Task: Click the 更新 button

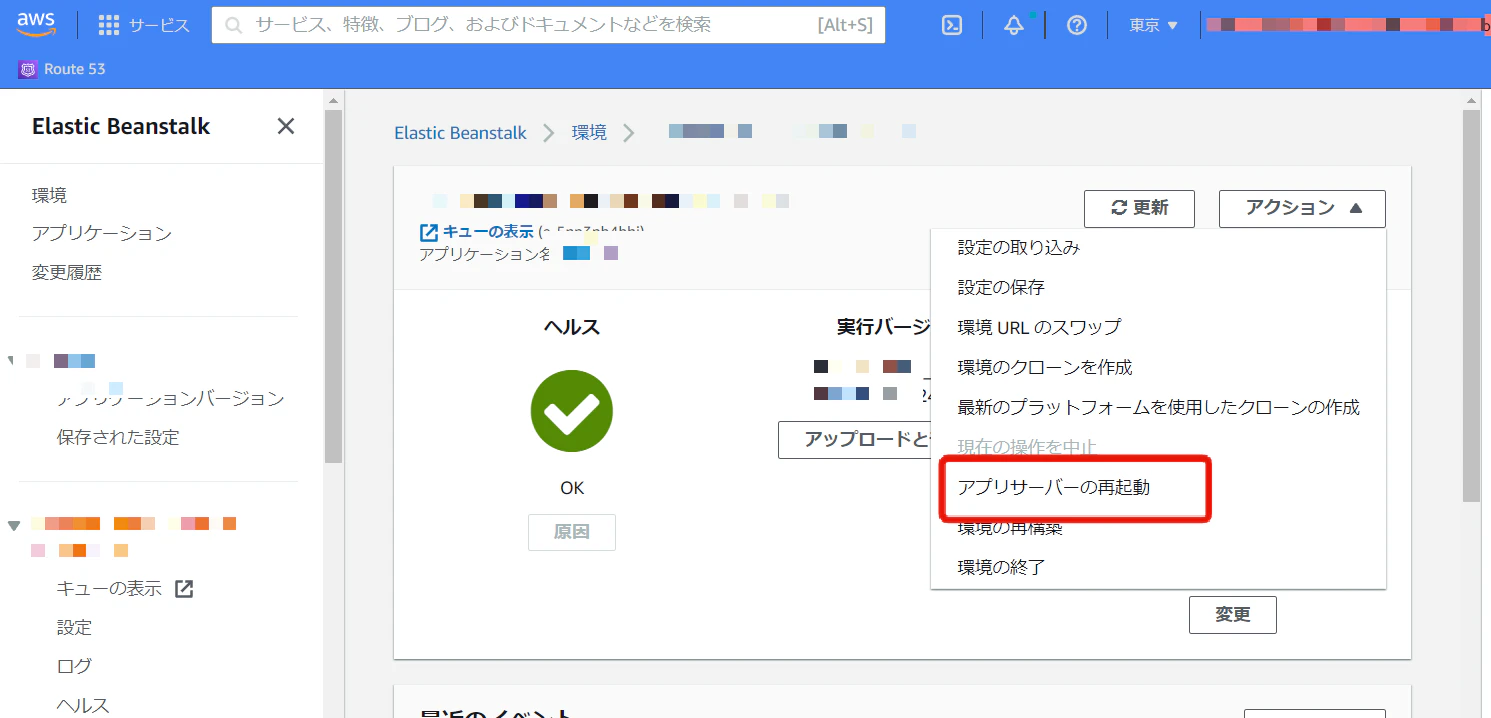Action: tap(1141, 208)
